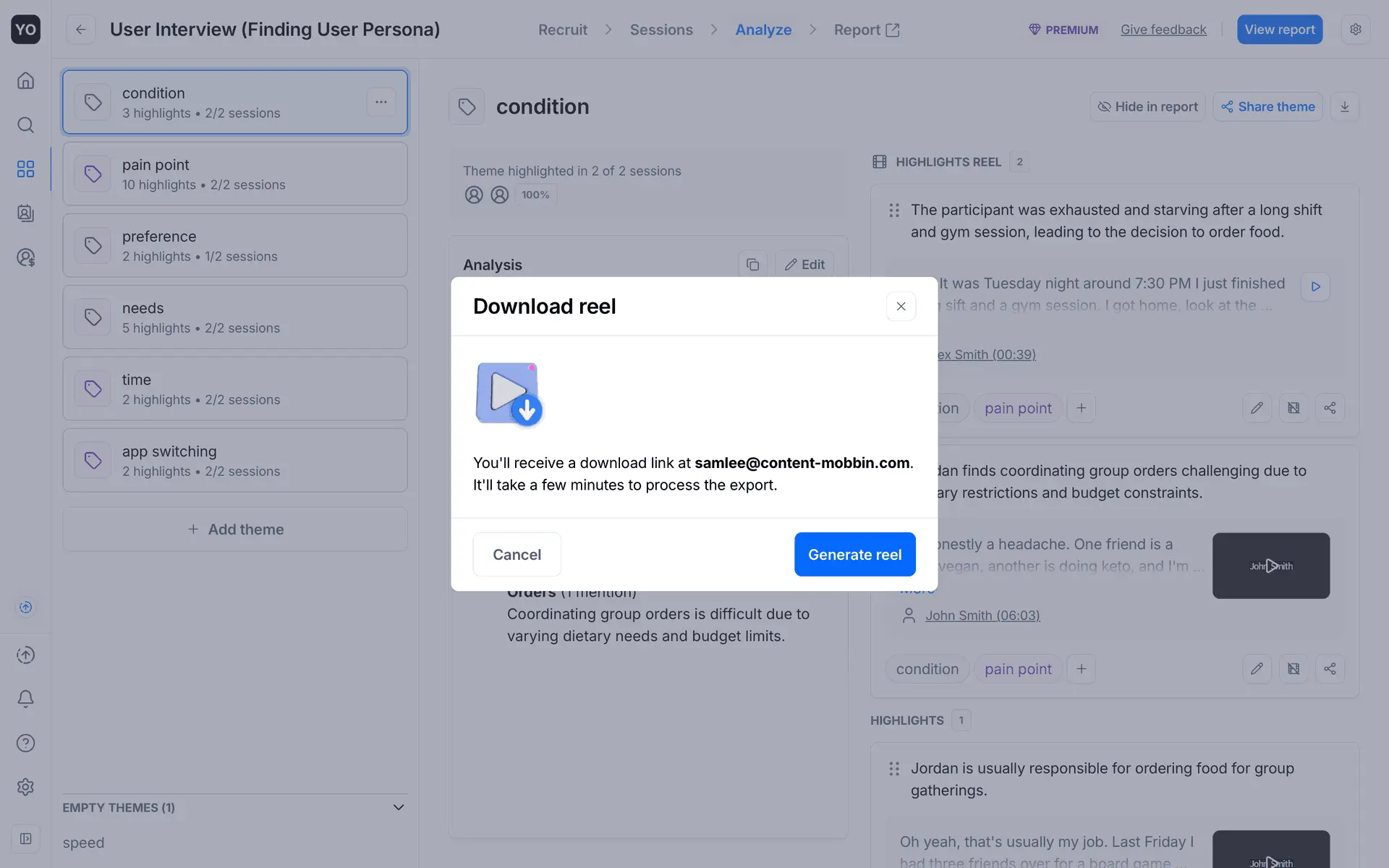Open the home icon in sidebar
The image size is (1389, 868).
tap(25, 80)
